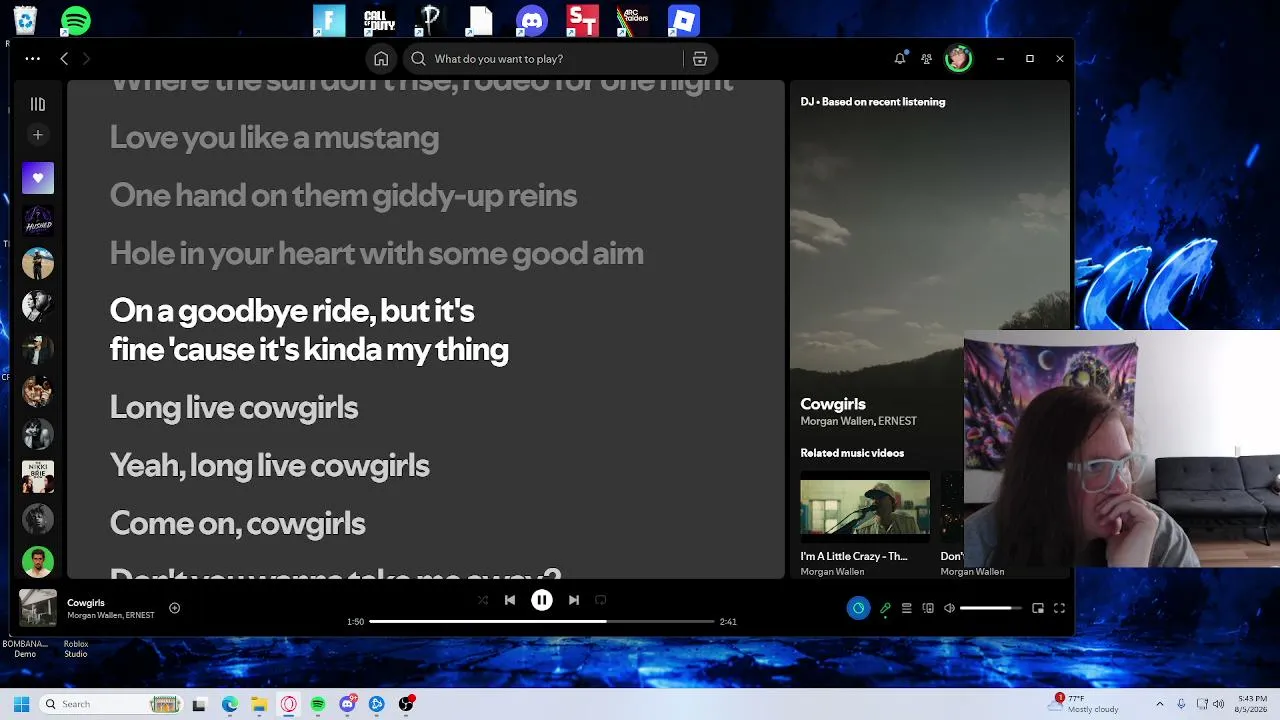This screenshot has height=720, width=1280.
Task: Mute the volume speaker icon
Action: (x=950, y=608)
